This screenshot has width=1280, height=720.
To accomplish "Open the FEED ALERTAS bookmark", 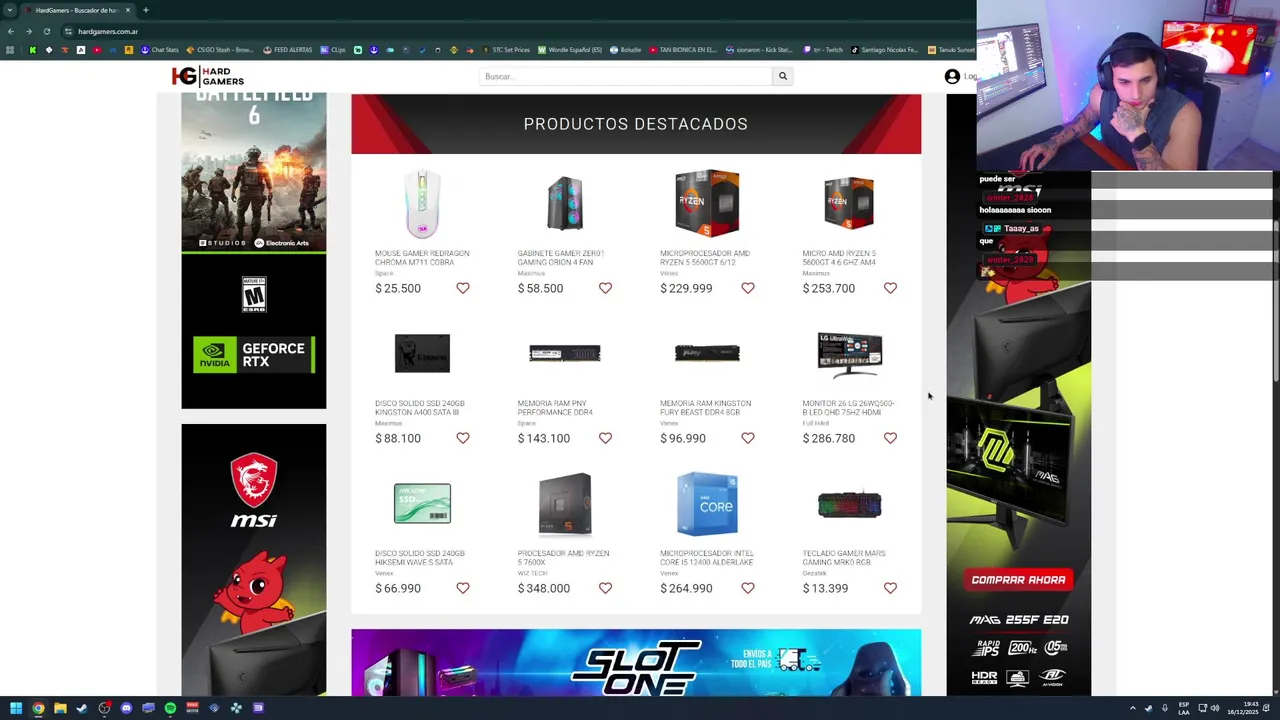I will click(x=288, y=50).
